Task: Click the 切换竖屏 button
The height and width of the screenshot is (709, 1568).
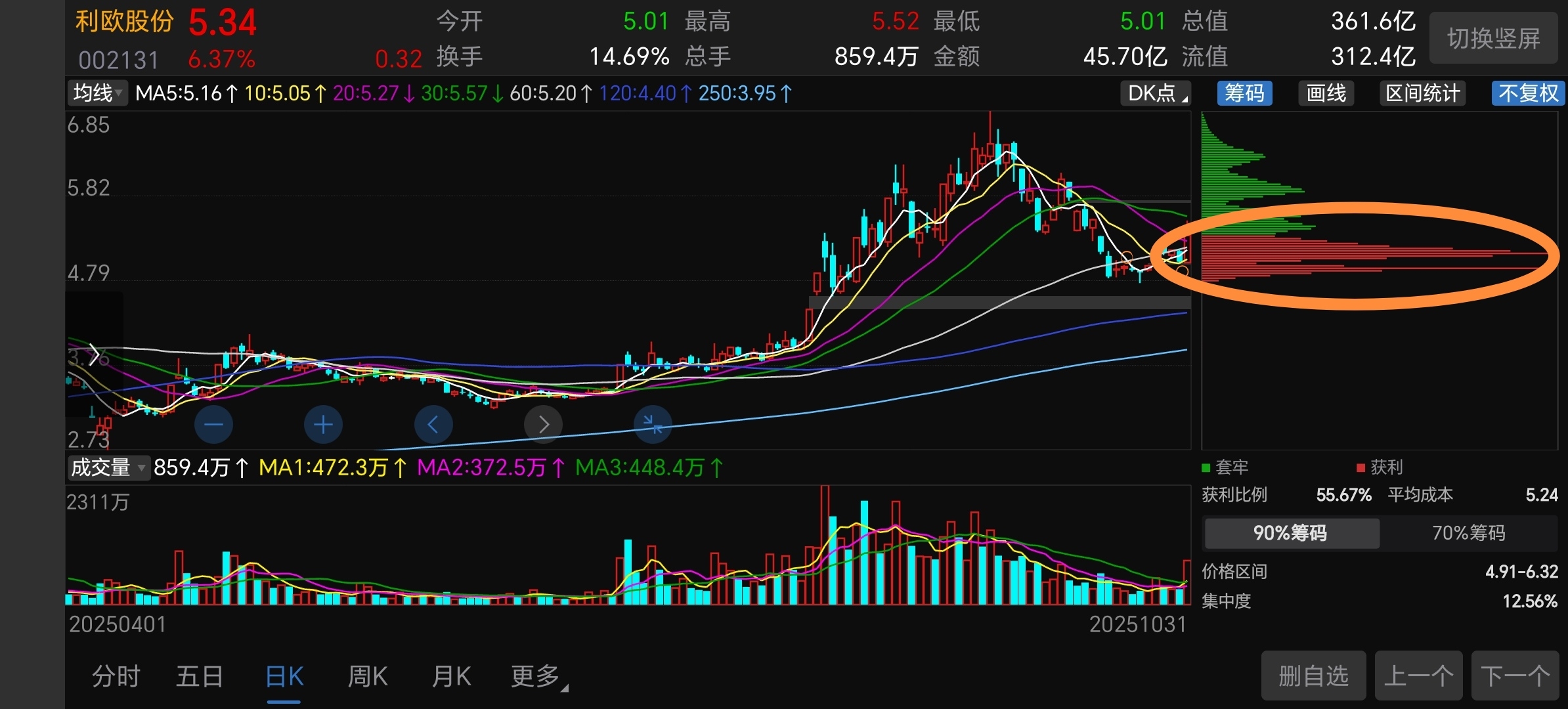Action: click(x=1493, y=39)
